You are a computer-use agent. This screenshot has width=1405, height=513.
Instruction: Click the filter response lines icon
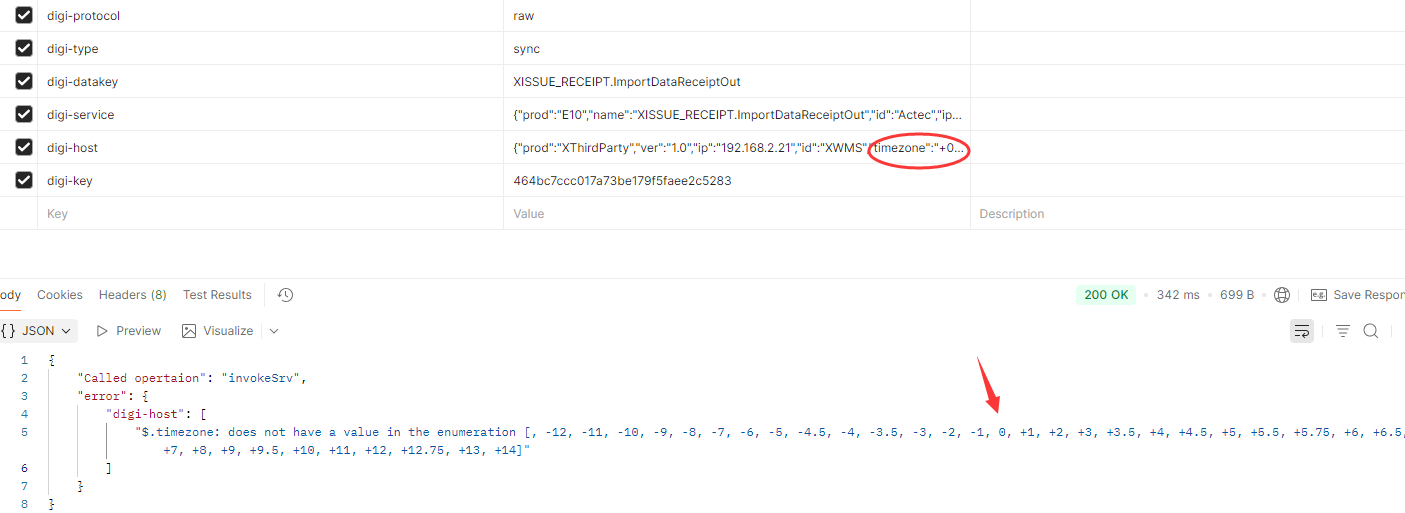(x=1343, y=331)
